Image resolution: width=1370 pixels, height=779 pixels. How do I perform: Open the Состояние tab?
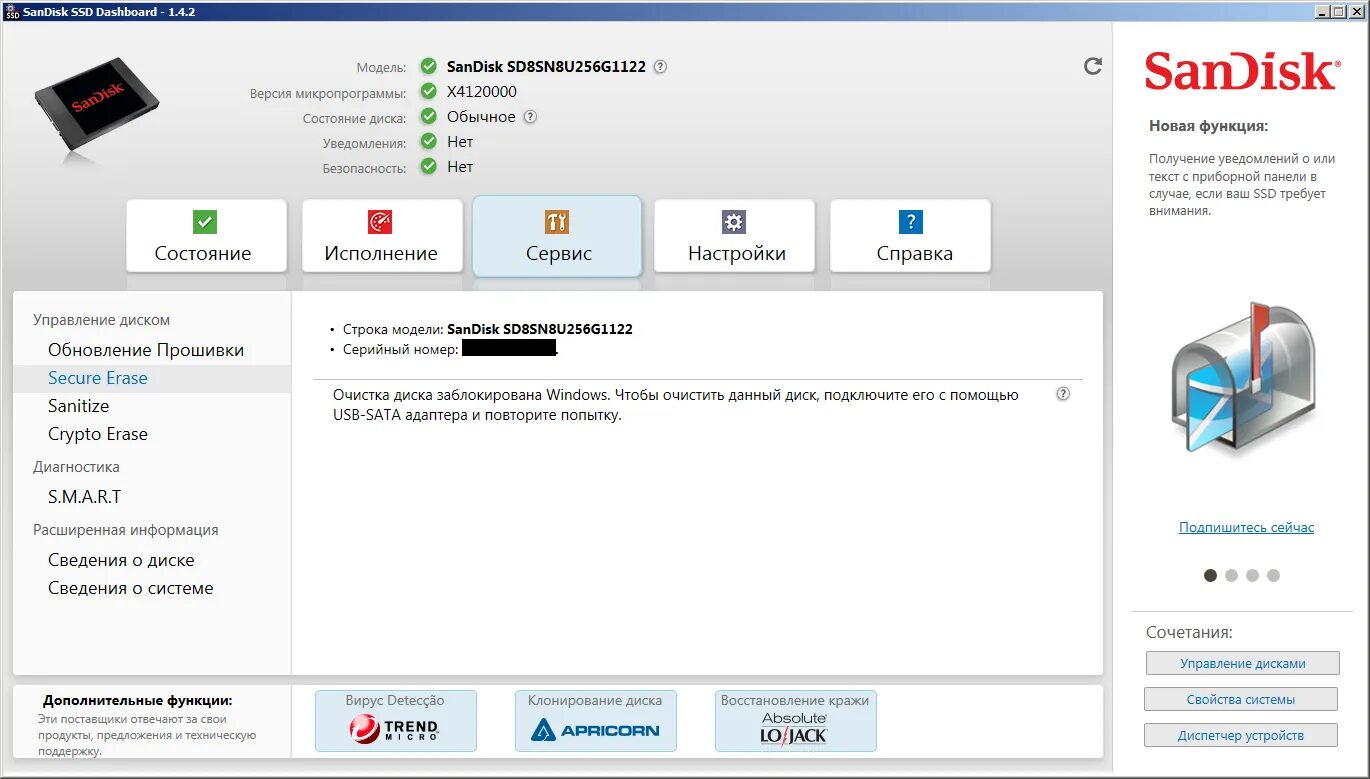coord(206,236)
